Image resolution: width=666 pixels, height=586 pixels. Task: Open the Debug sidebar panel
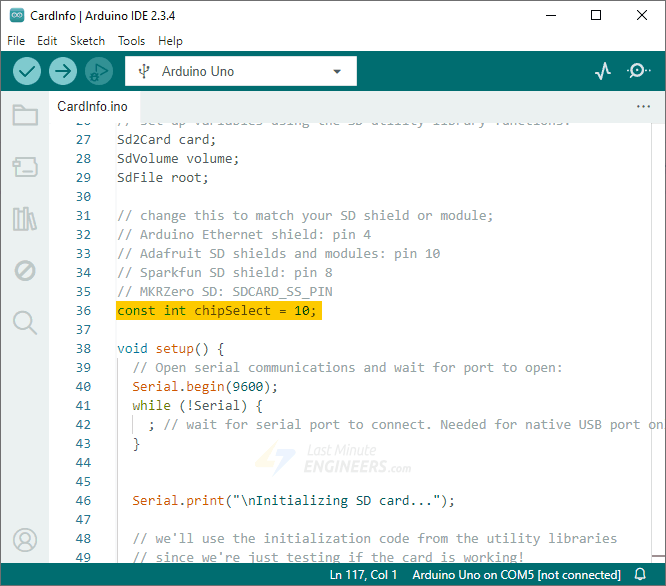25,270
